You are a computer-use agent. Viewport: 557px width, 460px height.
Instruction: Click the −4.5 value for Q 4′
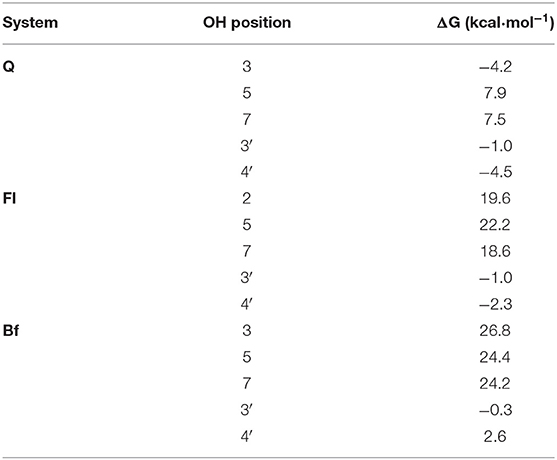496,172
